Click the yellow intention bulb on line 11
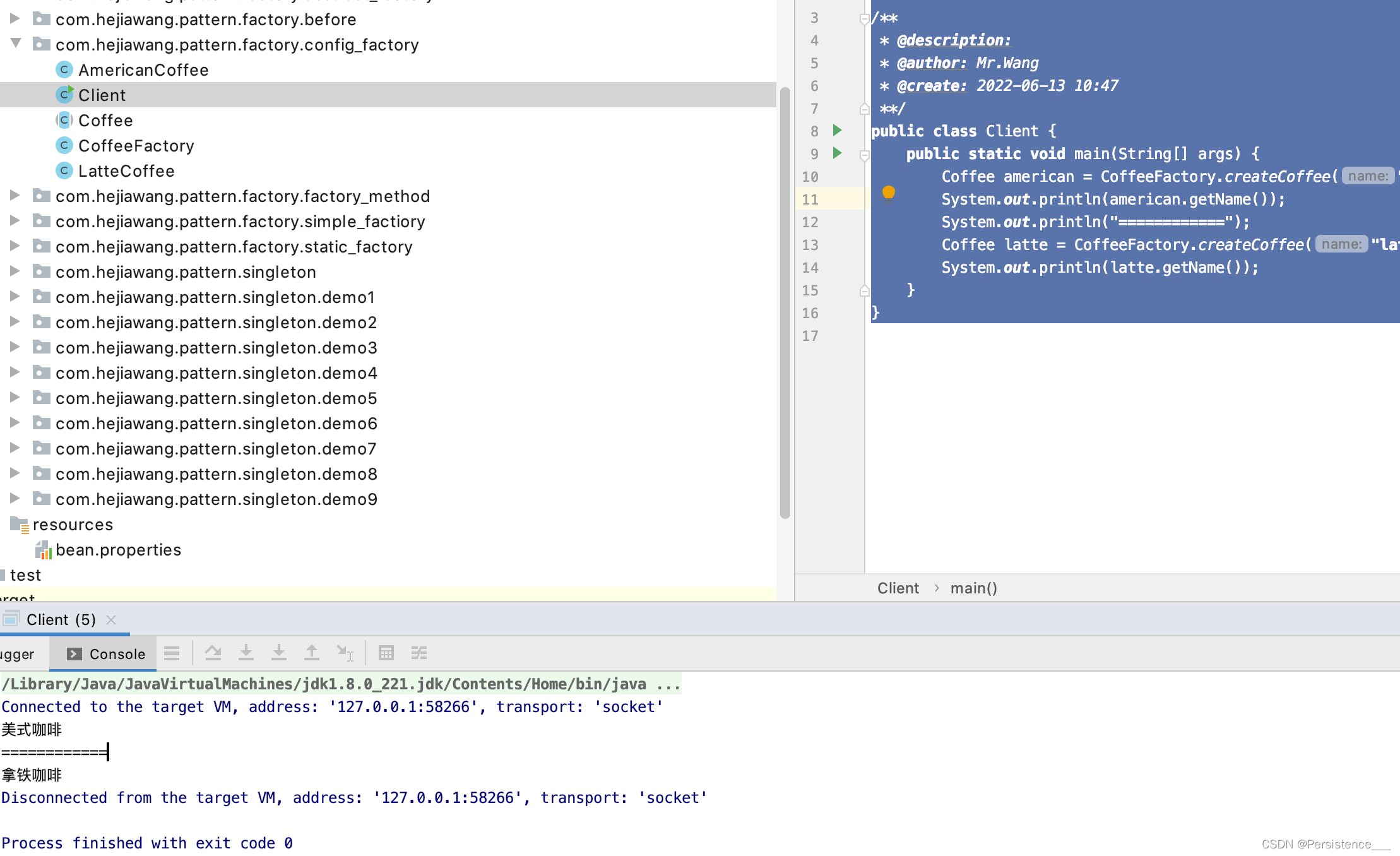The image size is (1400, 856). pos(888,193)
